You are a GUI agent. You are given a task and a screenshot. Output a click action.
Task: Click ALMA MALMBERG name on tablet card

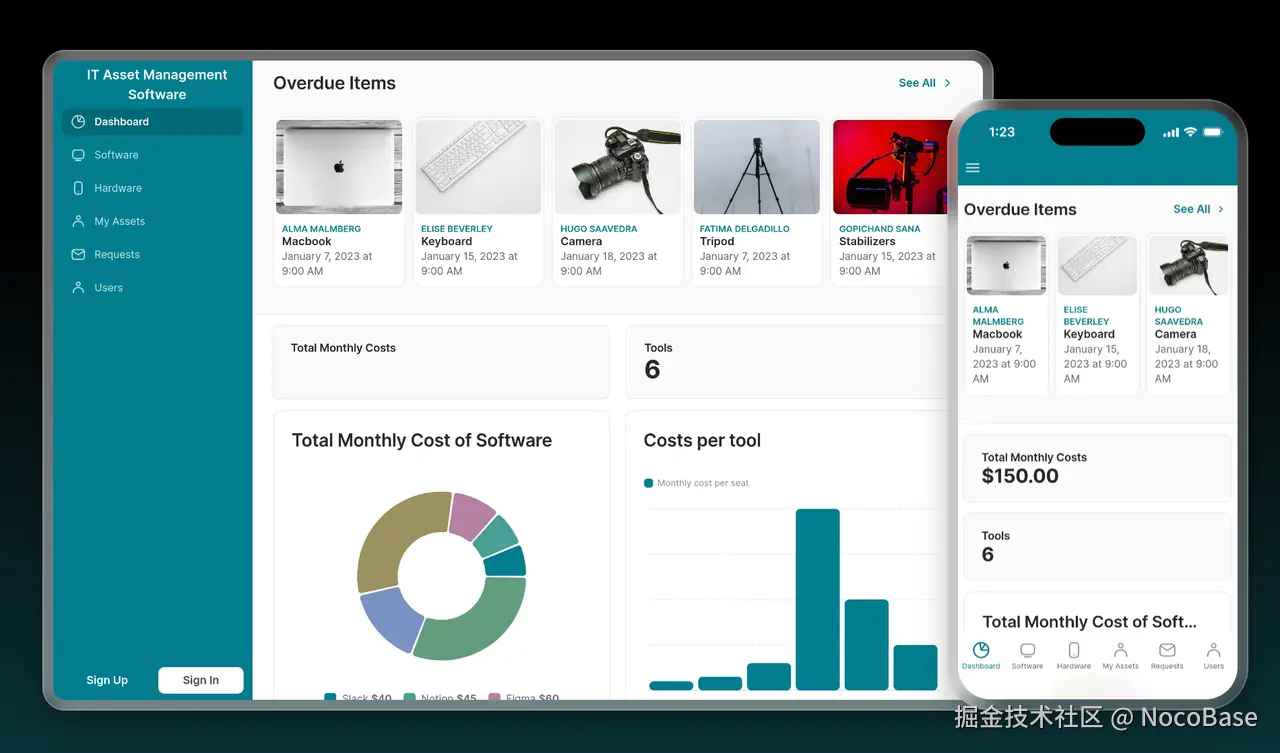tap(321, 229)
